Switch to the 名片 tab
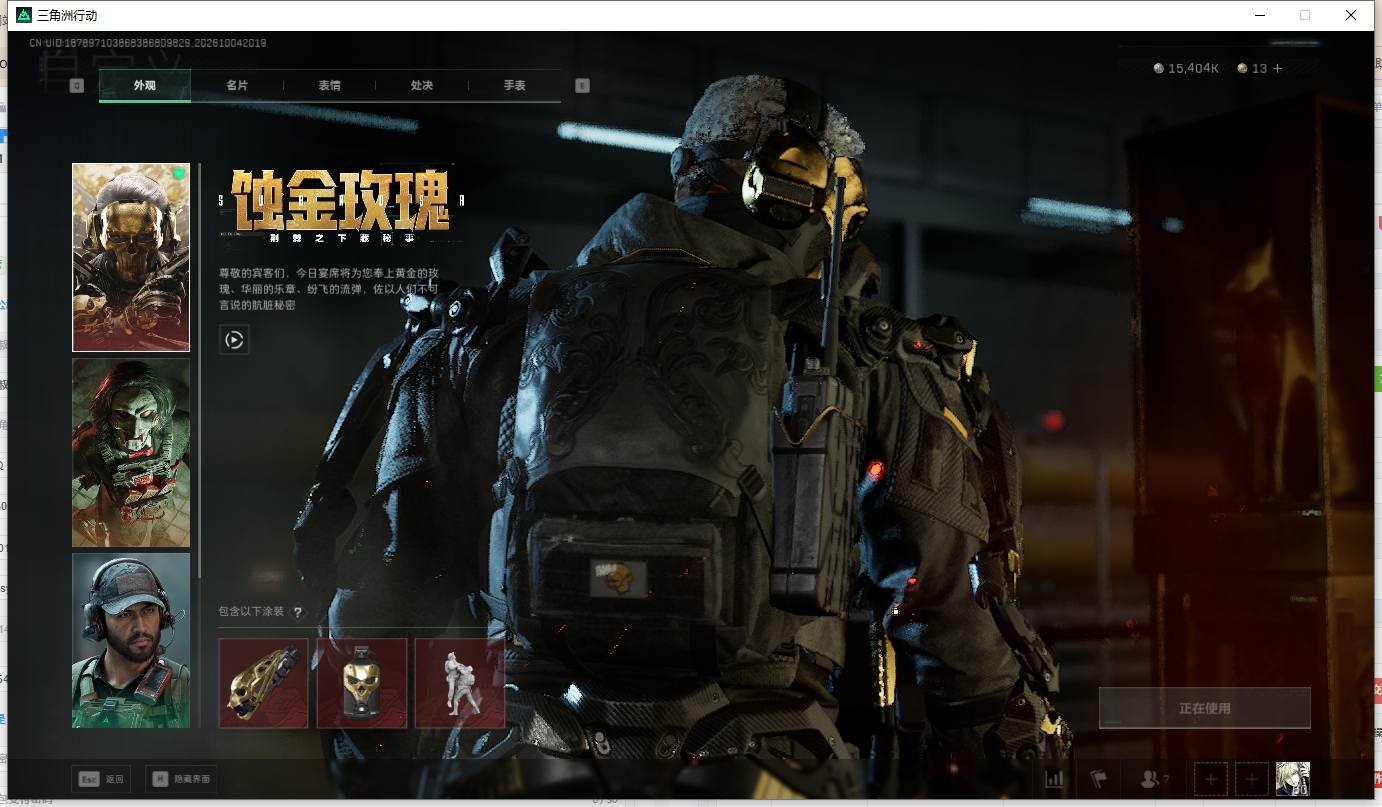Image resolution: width=1382 pixels, height=807 pixels. click(237, 86)
